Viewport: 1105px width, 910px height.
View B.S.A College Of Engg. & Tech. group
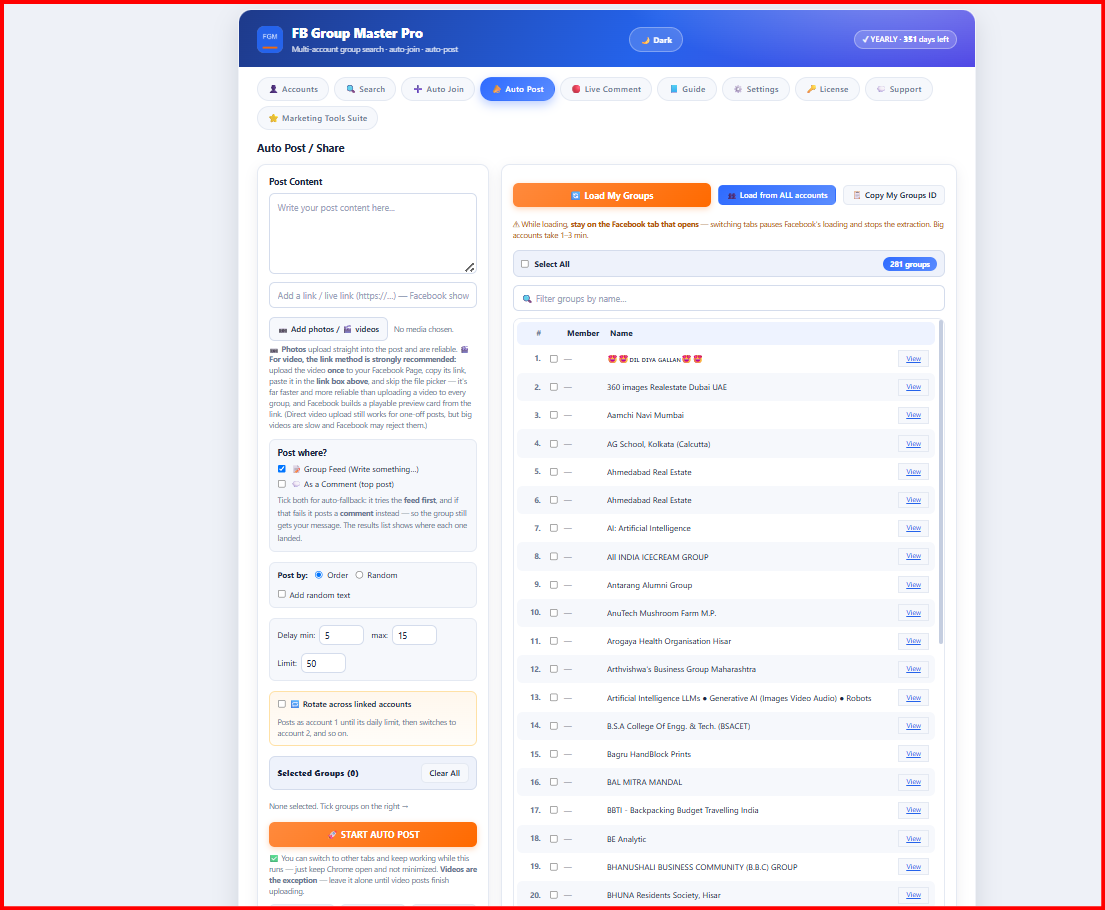click(x=913, y=726)
